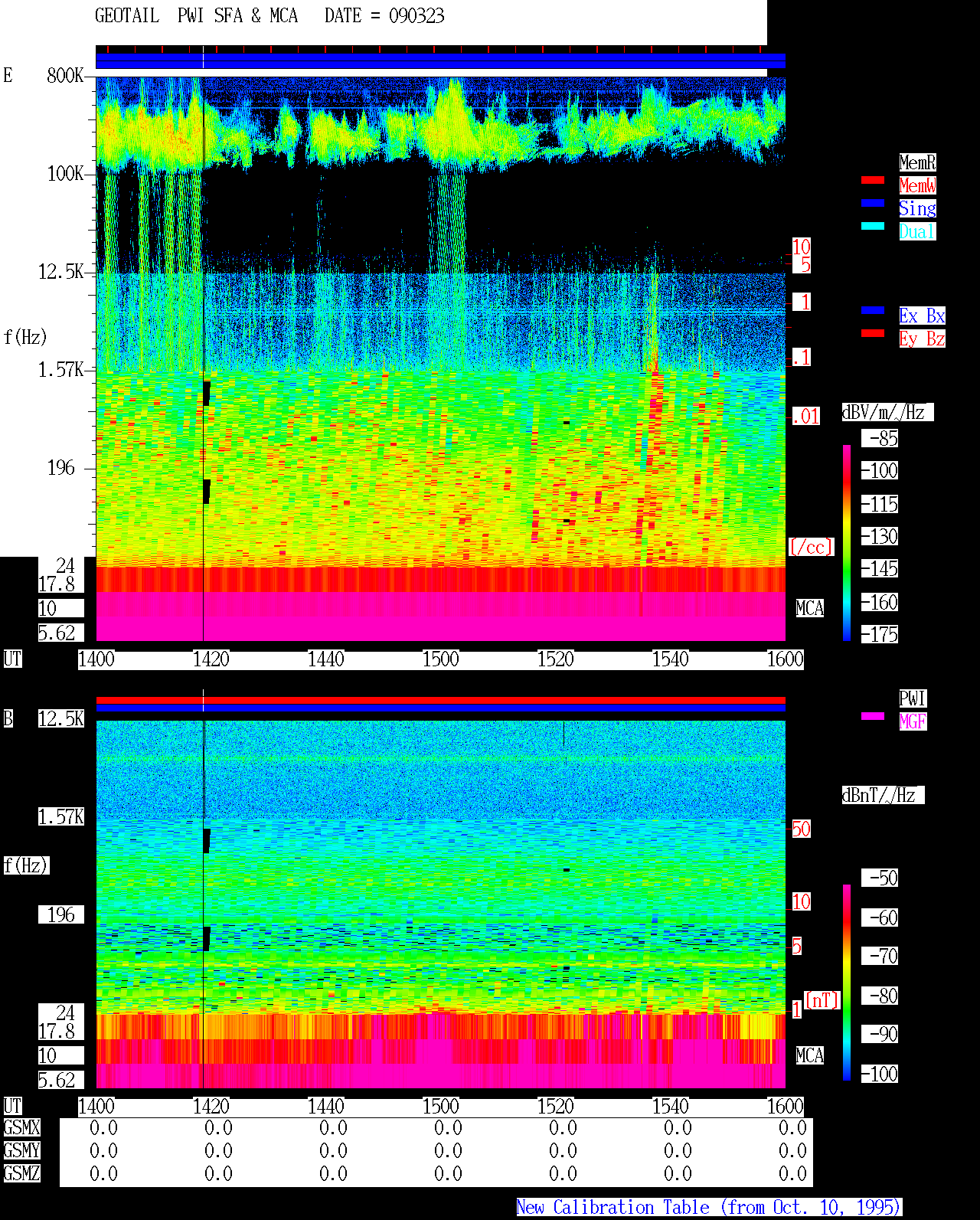Click the -60 color scale value
The height and width of the screenshot is (1220, 980).
tap(880, 917)
